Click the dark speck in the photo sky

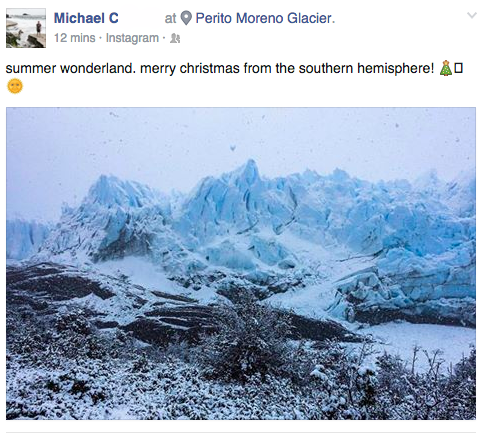click(x=233, y=147)
